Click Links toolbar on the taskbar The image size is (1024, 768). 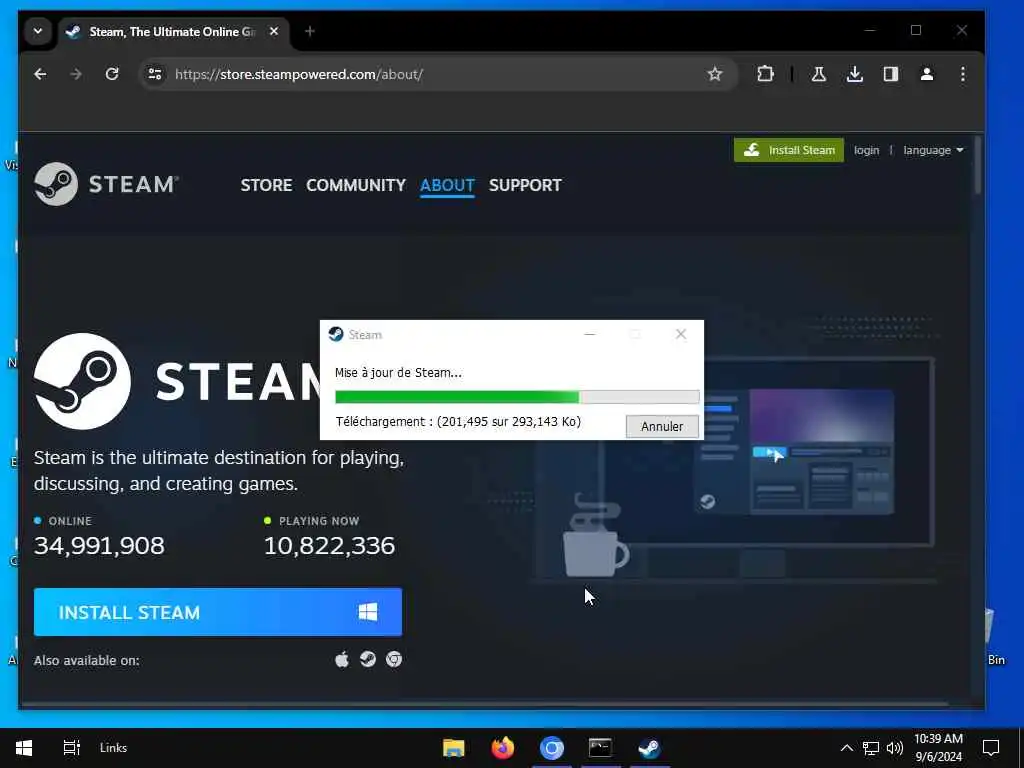pyautogui.click(x=113, y=748)
